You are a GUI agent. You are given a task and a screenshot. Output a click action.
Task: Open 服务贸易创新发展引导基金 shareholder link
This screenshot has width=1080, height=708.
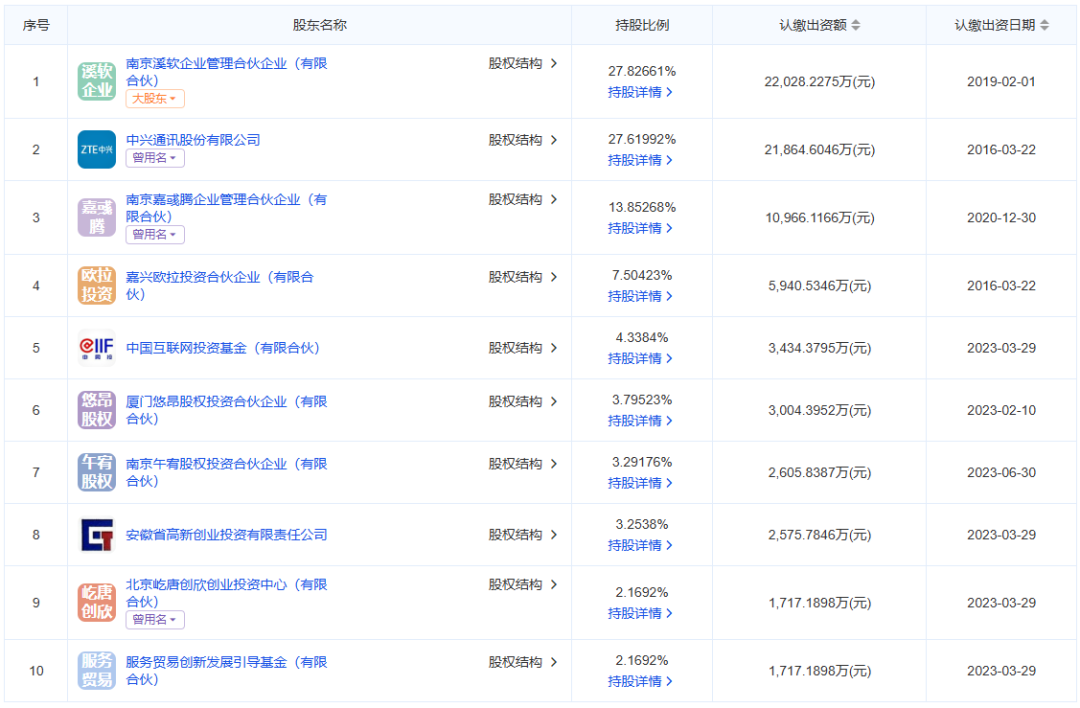(227, 670)
